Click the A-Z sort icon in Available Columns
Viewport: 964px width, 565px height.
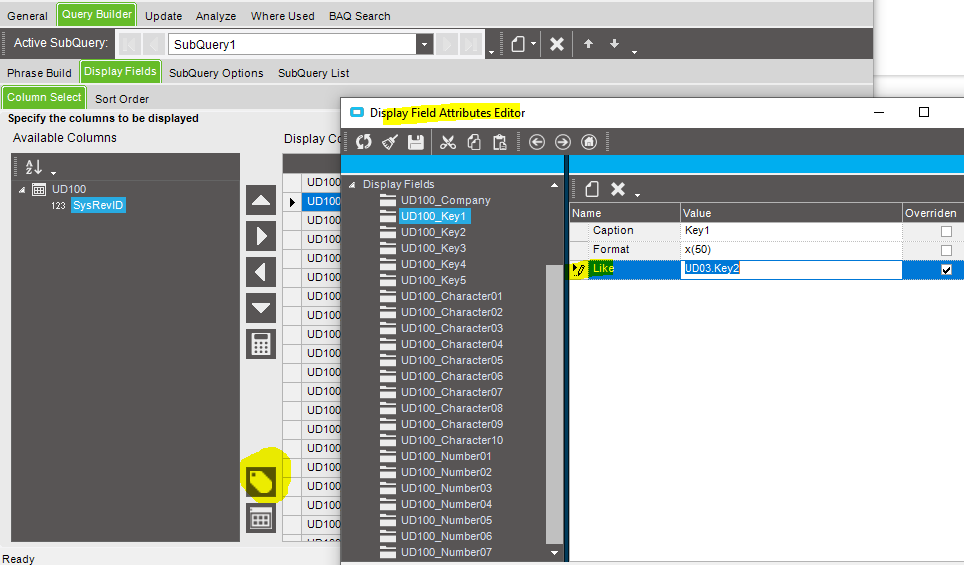click(34, 167)
